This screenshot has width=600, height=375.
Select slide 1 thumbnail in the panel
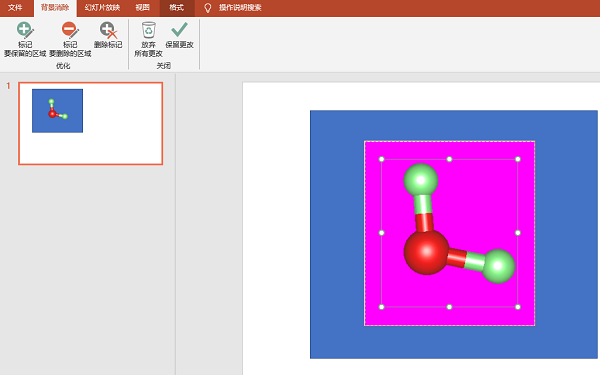click(x=91, y=124)
